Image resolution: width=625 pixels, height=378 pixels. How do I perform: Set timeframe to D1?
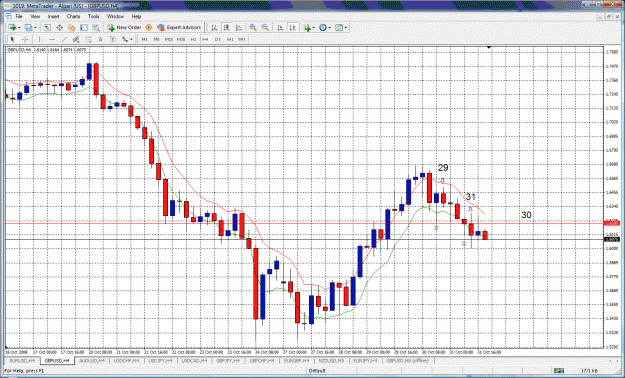[218, 39]
